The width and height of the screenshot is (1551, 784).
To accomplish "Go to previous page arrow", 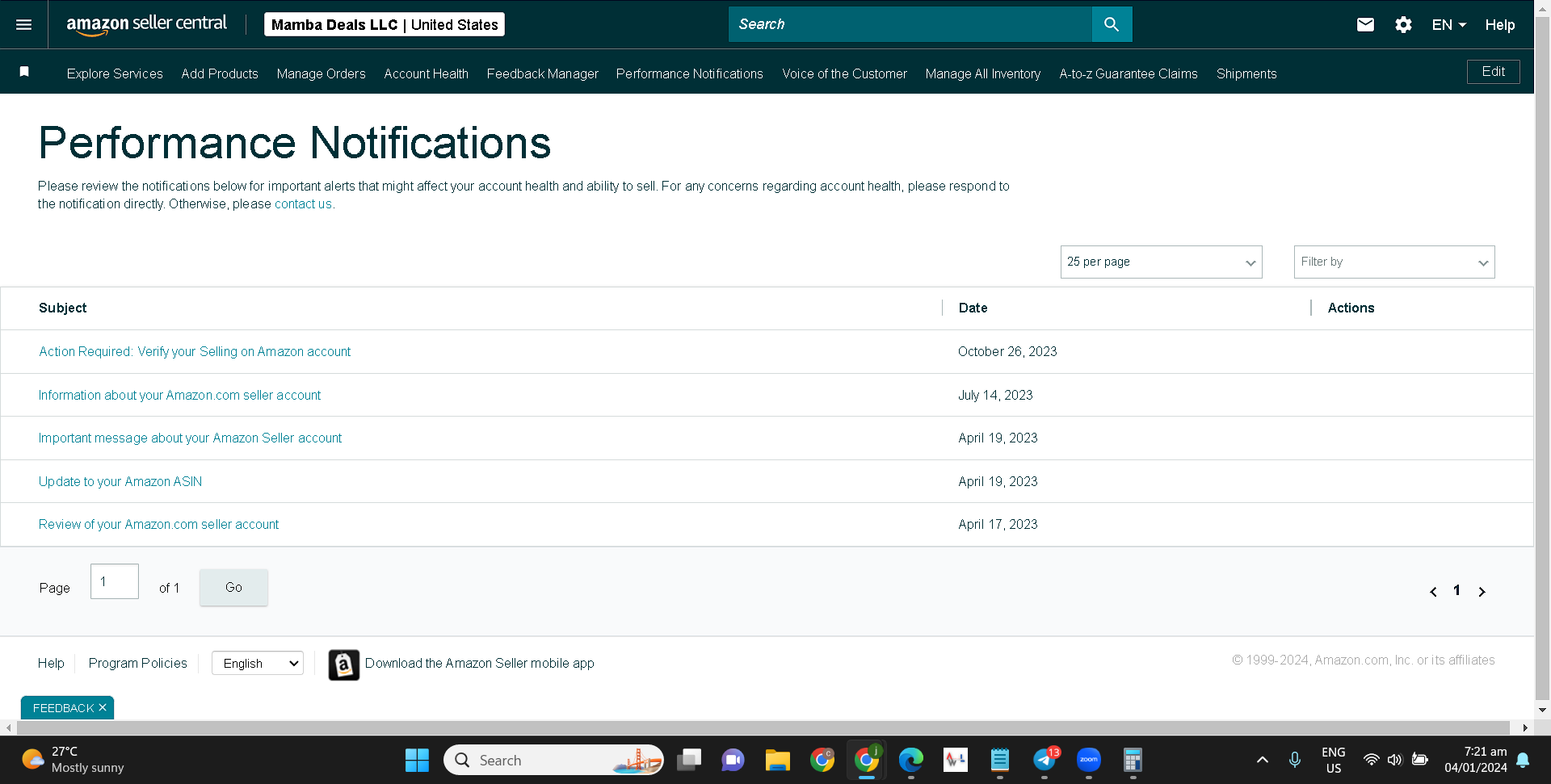I will 1433,591.
